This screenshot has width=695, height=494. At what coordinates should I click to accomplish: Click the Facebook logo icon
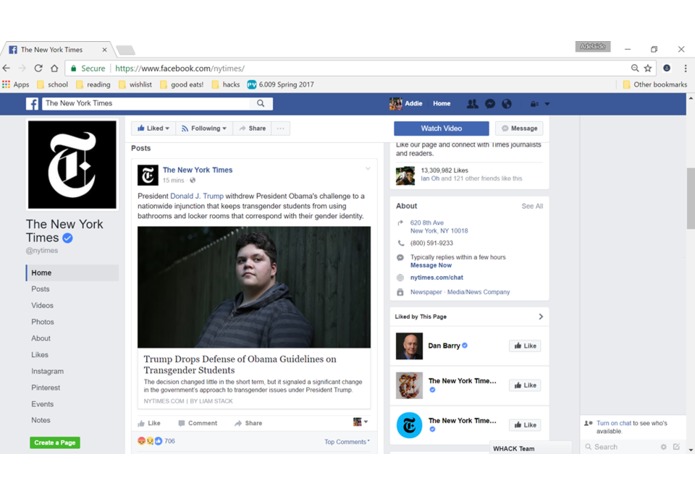click(32, 104)
